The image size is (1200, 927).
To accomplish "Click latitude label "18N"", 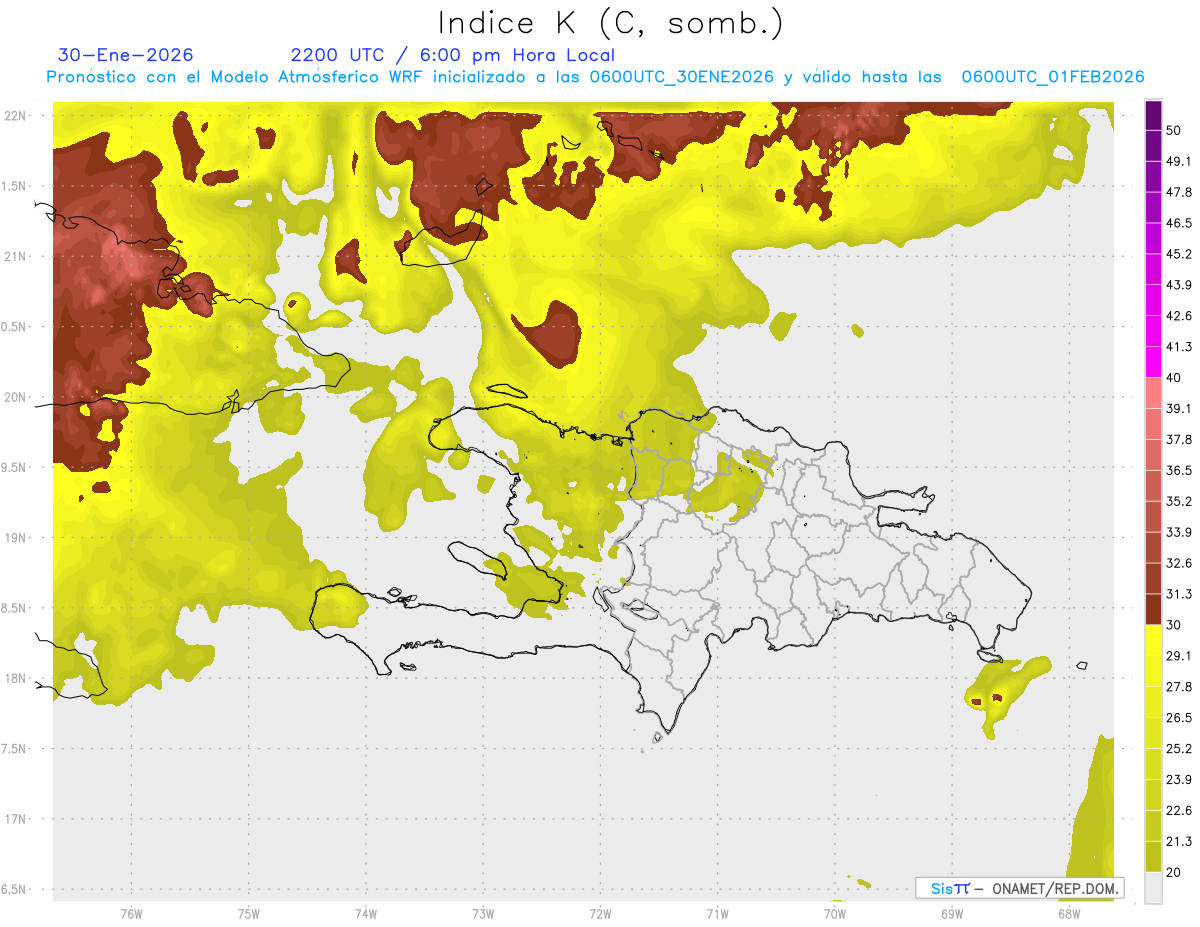I will pos(15,679).
